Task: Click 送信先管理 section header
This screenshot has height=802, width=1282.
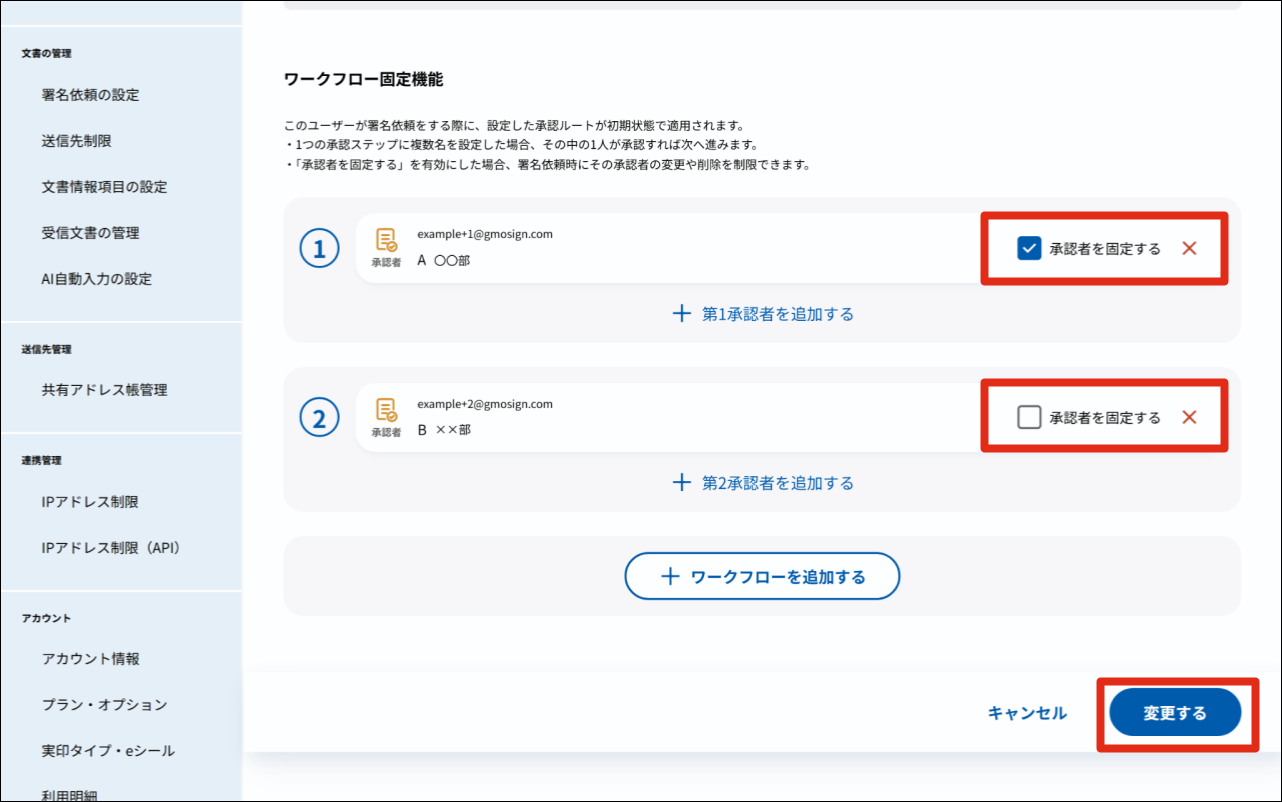Action: [46, 349]
